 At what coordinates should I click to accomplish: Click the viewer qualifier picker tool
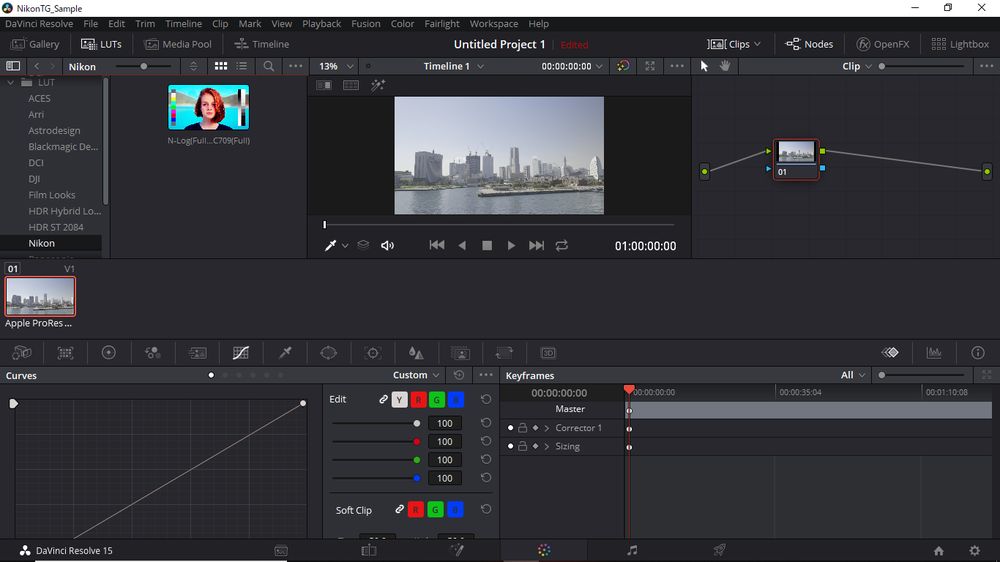(x=330, y=246)
